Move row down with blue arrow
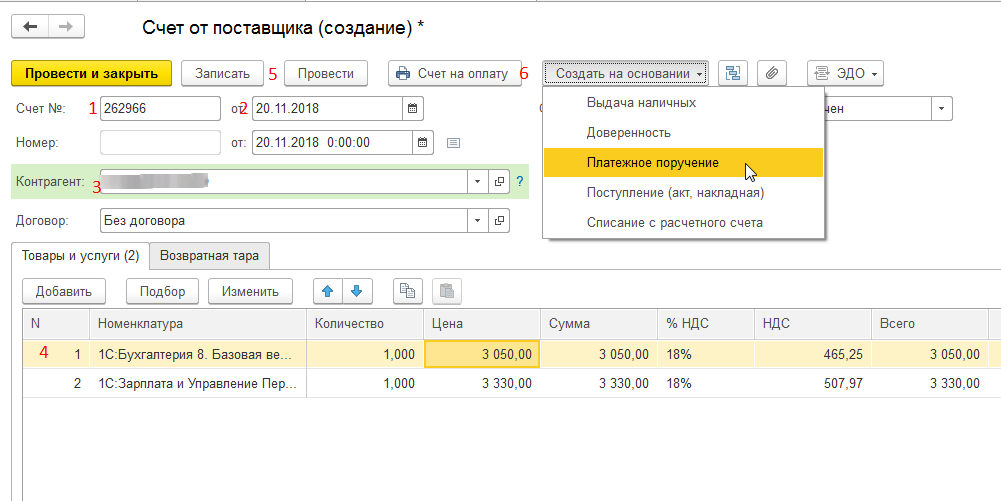The height and width of the screenshot is (501, 1001). tap(357, 291)
